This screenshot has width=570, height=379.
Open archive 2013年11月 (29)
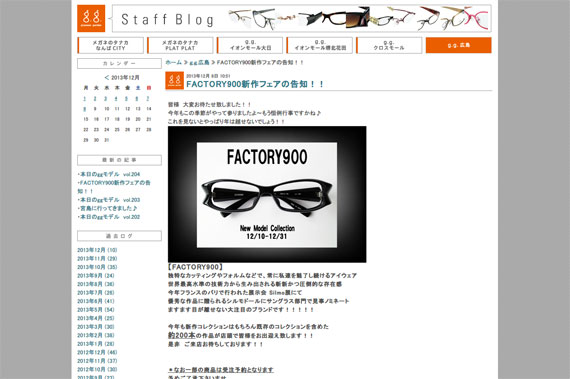[97, 259]
